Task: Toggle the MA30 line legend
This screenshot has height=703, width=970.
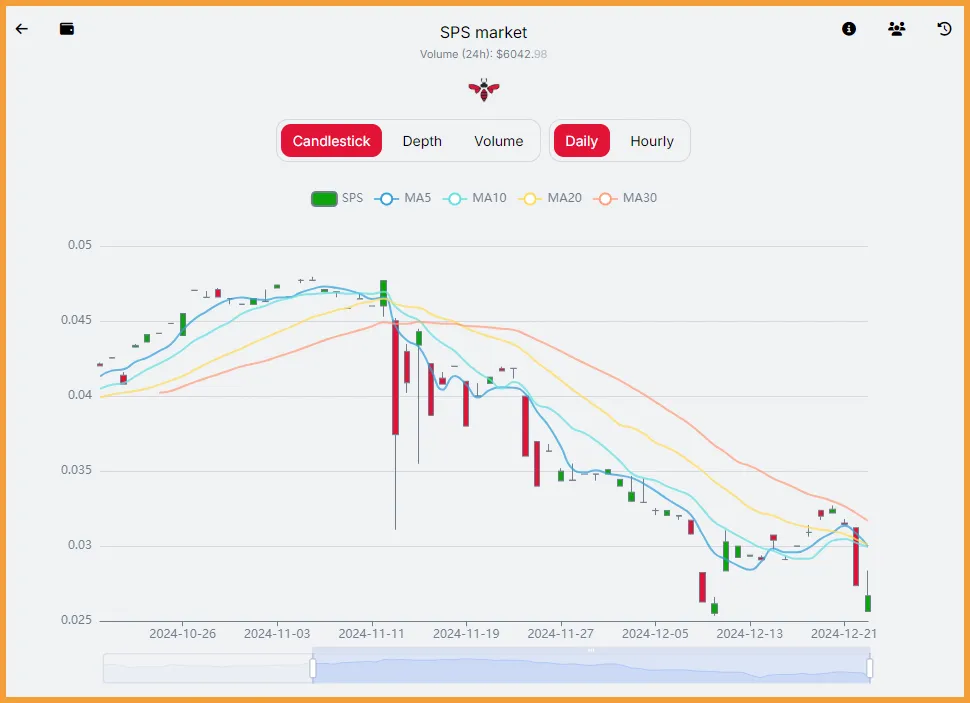Action: (x=625, y=198)
